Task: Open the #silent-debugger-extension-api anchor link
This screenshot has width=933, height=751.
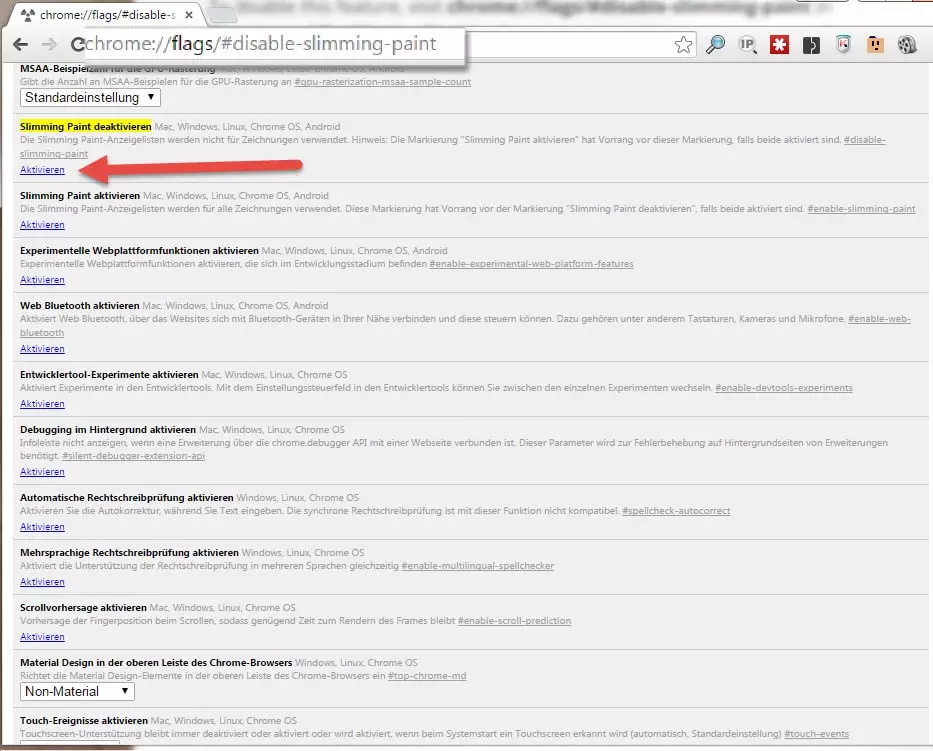Action: click(133, 456)
